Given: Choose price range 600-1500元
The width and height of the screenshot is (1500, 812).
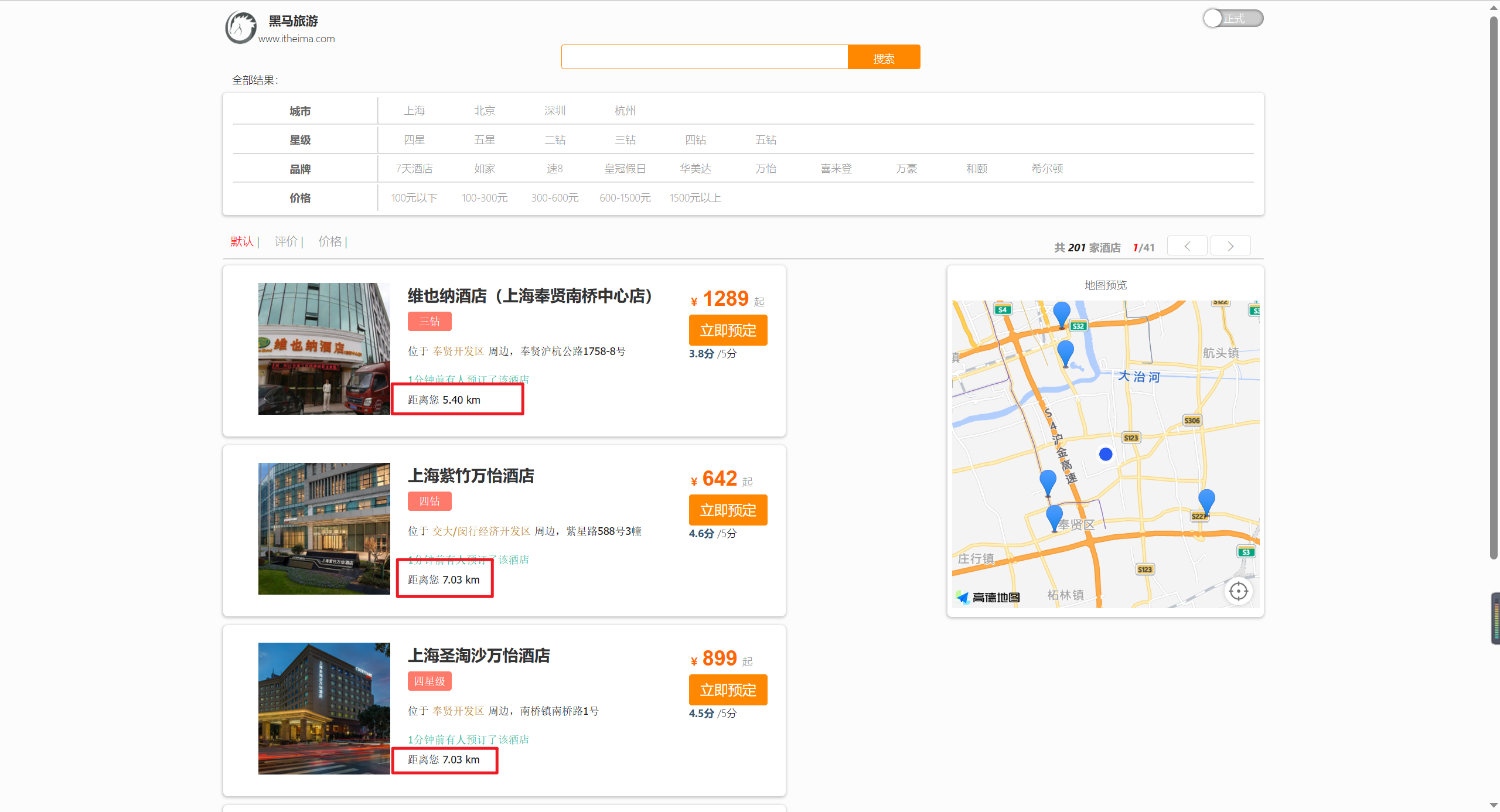Looking at the screenshot, I should click(625, 197).
